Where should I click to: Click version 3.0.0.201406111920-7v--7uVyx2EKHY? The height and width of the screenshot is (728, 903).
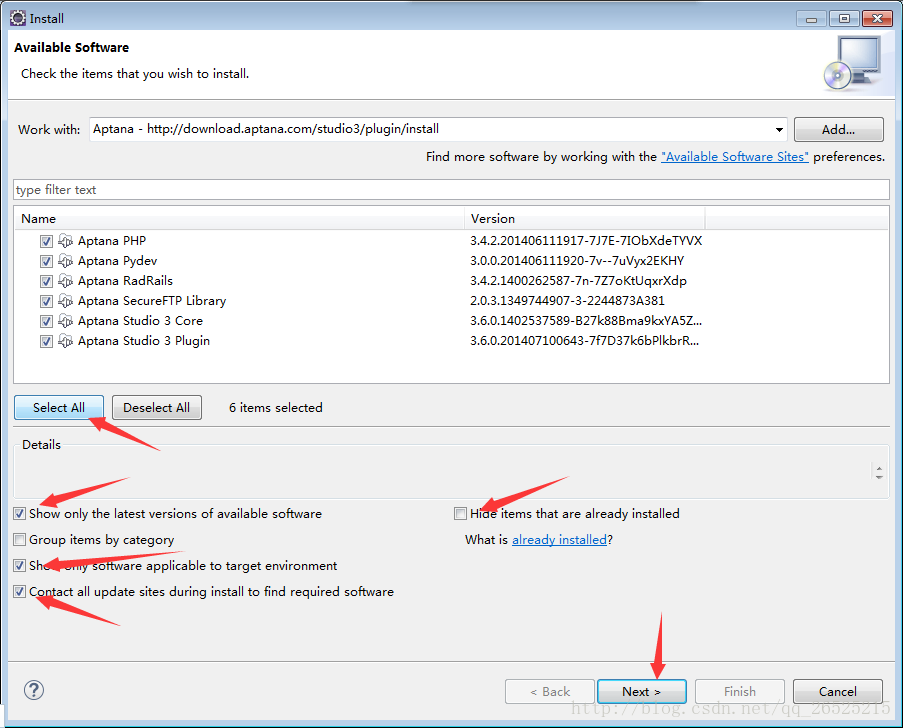click(577, 261)
